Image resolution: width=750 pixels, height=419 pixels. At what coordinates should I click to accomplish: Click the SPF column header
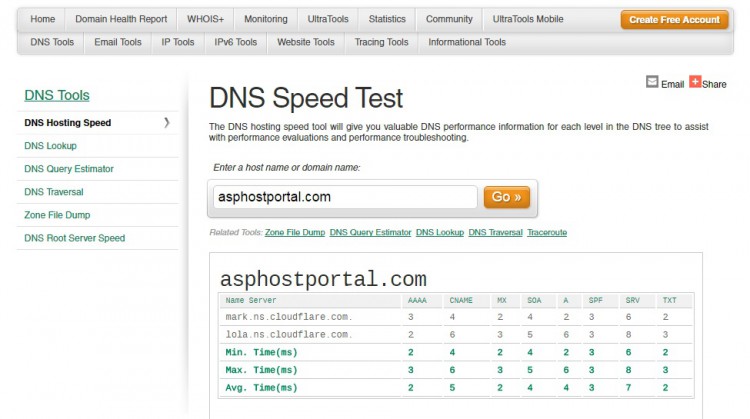pyautogui.click(x=595, y=300)
